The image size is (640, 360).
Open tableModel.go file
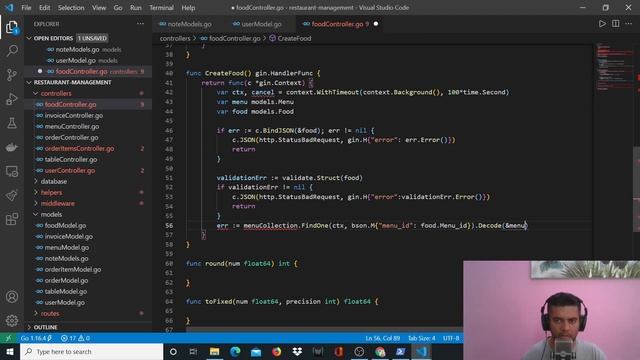point(66,291)
